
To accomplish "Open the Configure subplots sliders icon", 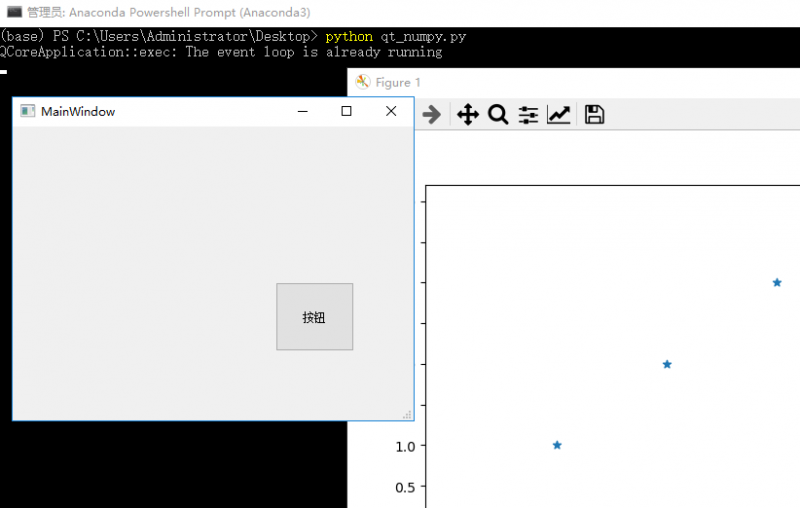I will [x=528, y=115].
